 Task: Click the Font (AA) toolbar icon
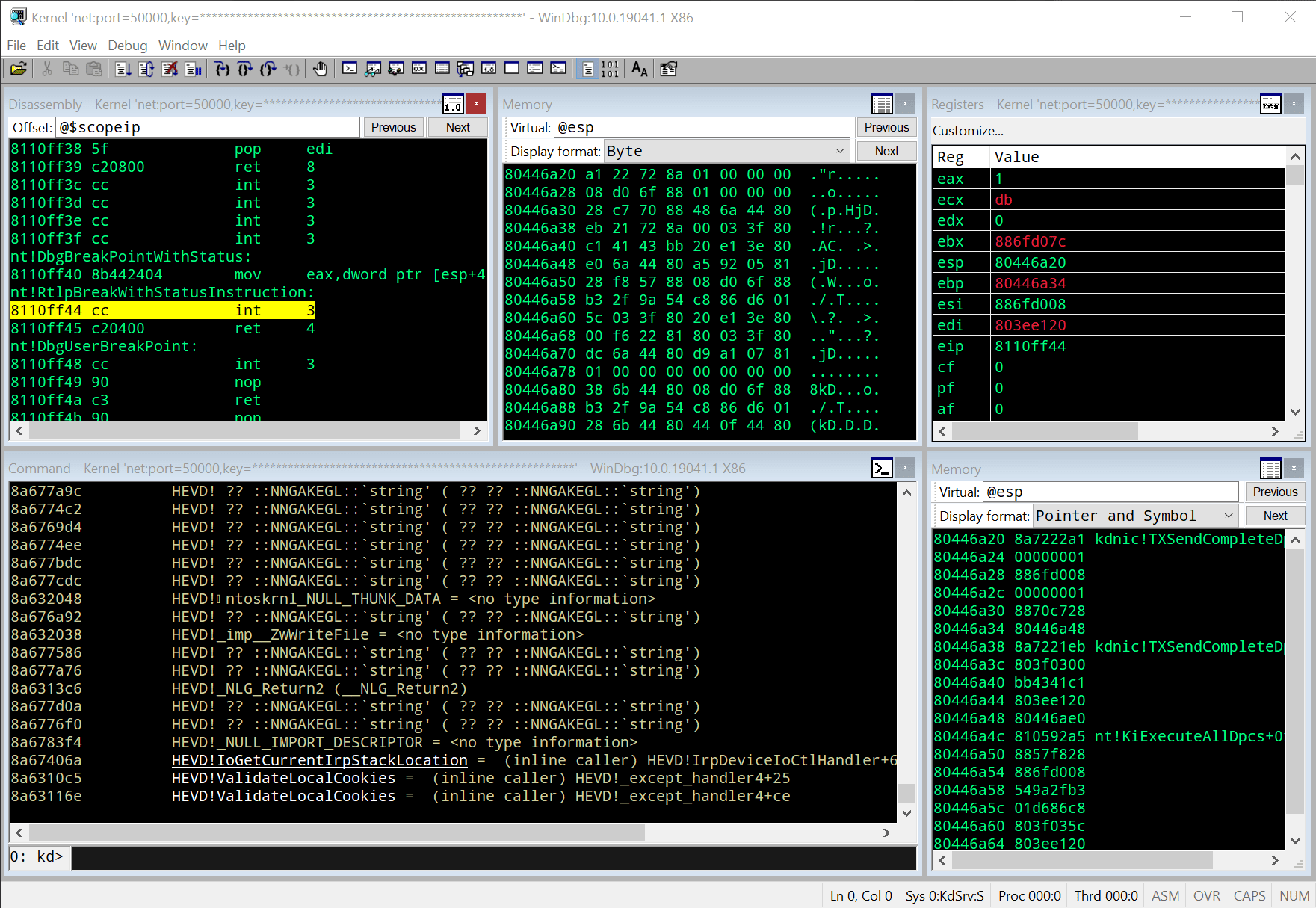640,69
